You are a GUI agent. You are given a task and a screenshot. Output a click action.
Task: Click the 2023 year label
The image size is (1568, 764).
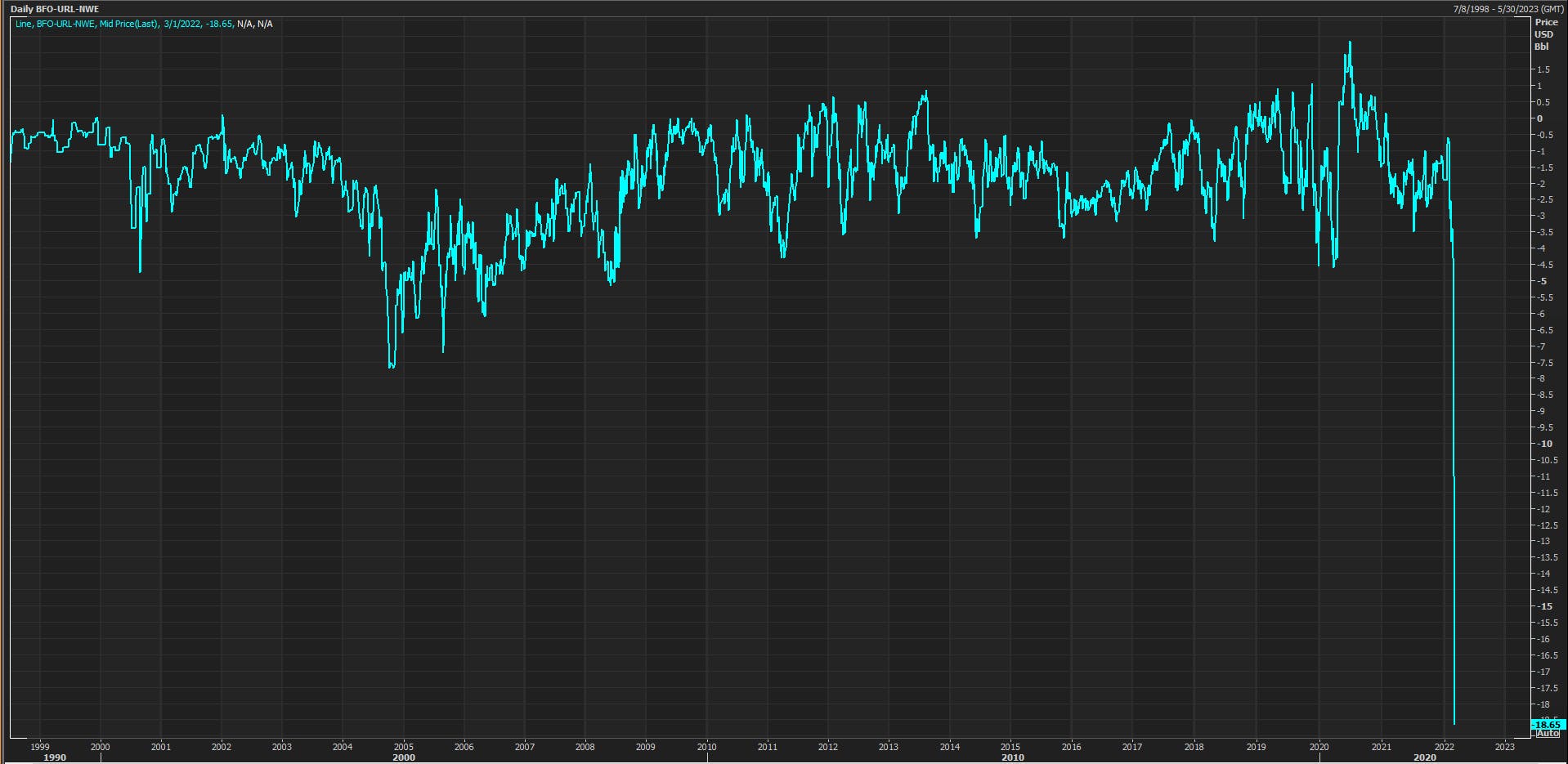1504,747
